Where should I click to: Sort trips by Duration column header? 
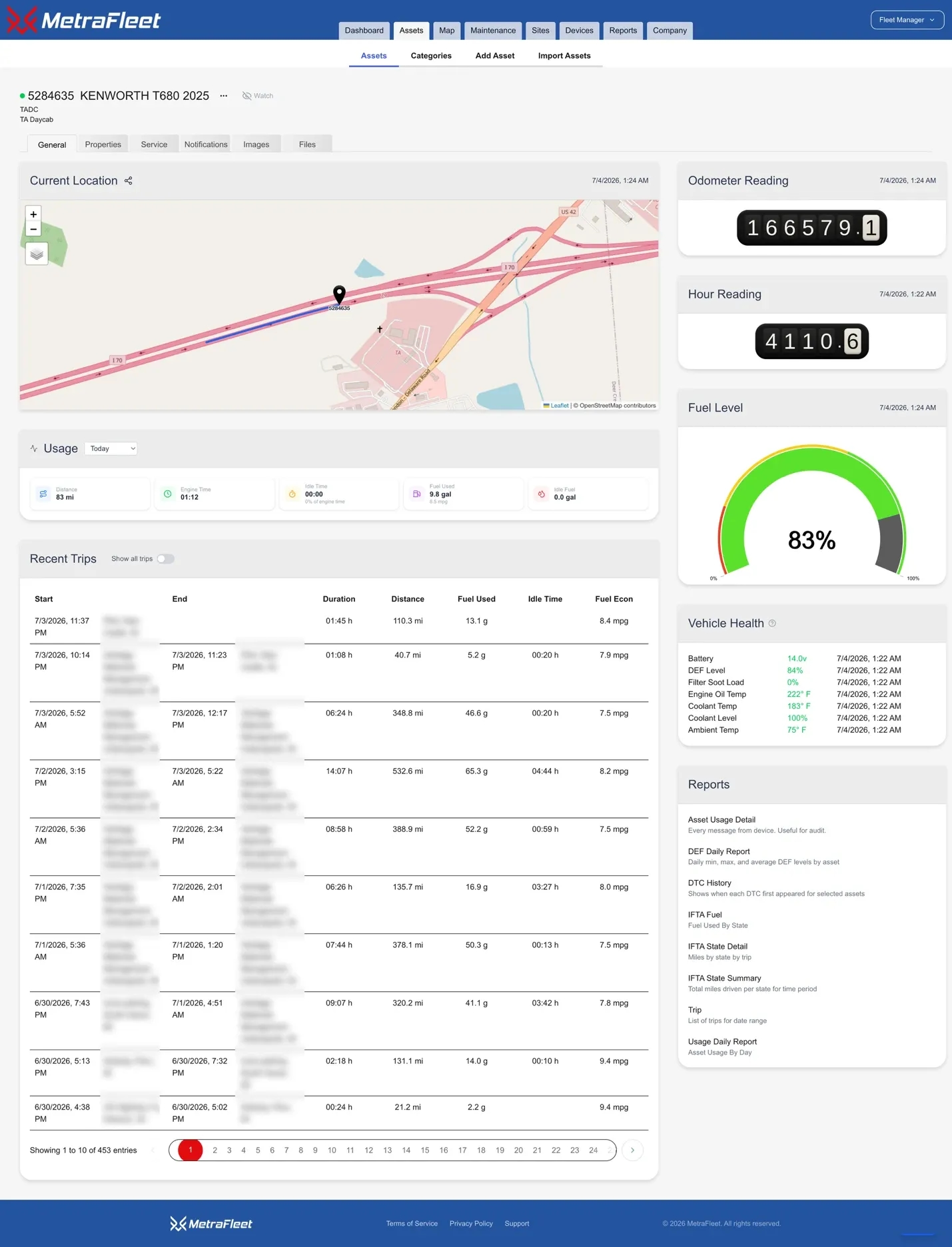(x=339, y=599)
